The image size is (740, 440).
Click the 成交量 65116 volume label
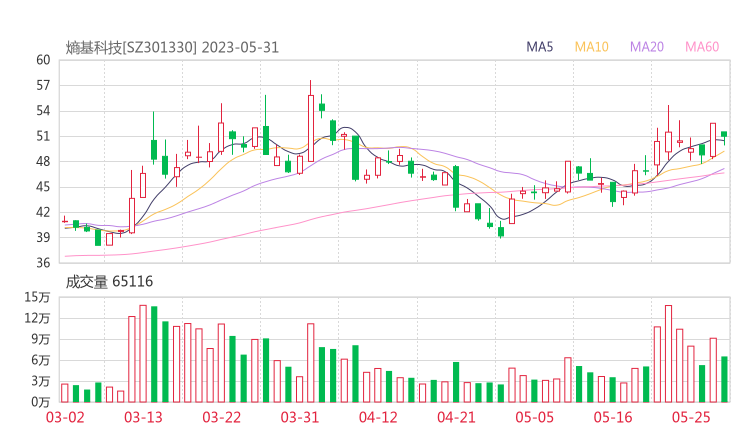click(x=109, y=282)
